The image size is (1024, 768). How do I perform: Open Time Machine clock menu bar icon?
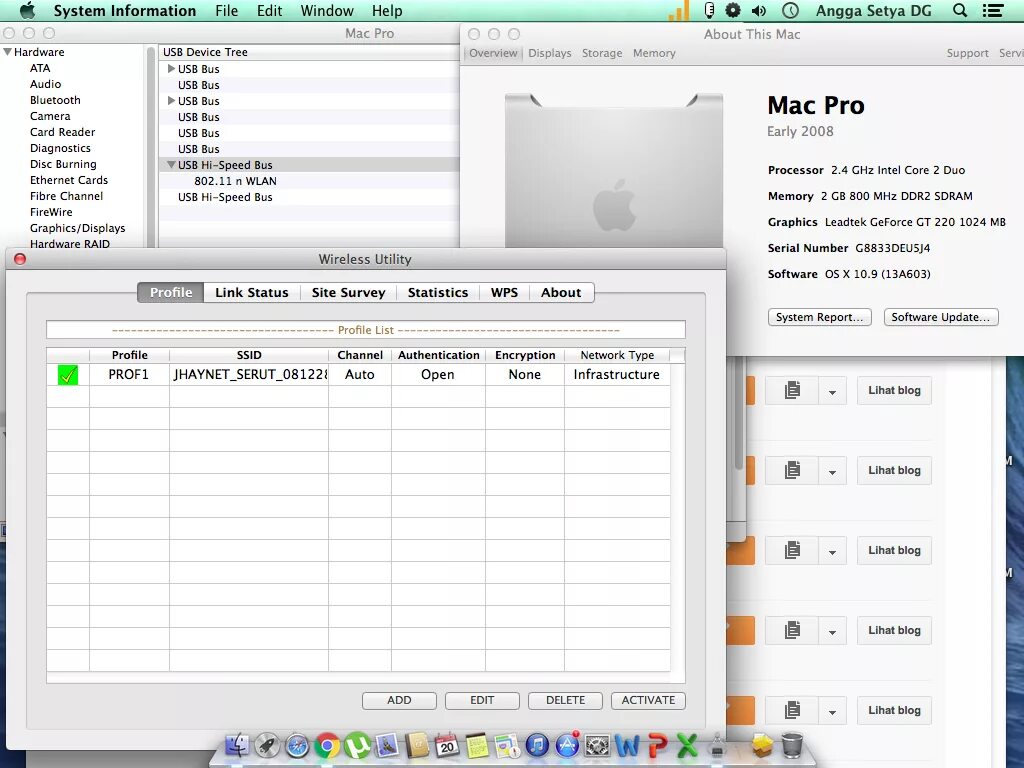pyautogui.click(x=790, y=10)
